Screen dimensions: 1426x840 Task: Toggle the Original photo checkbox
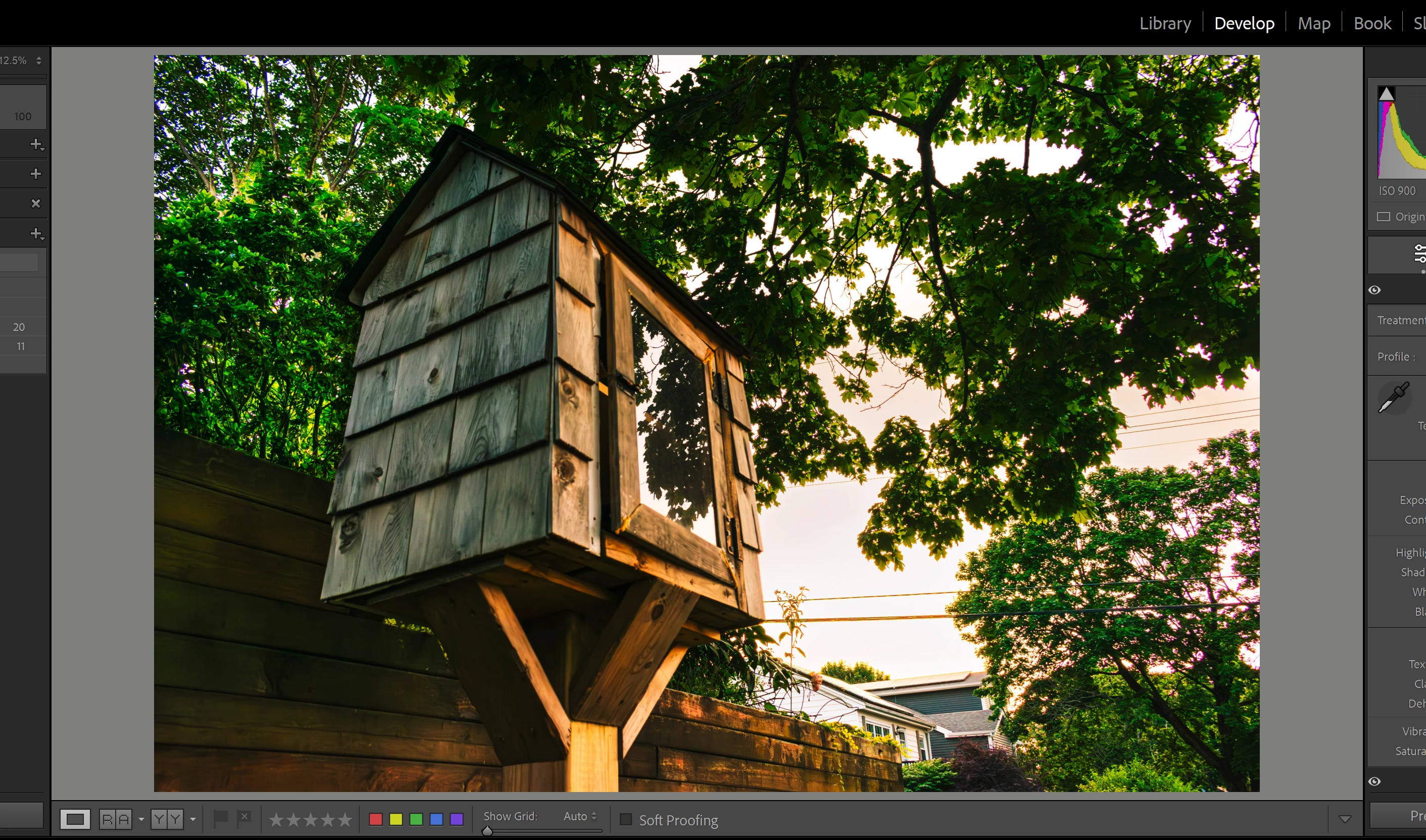click(x=1384, y=217)
